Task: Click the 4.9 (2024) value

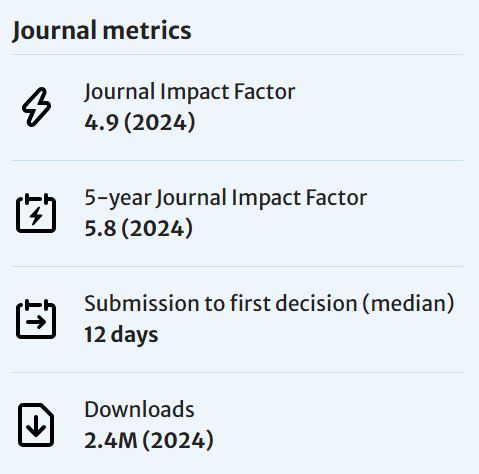Action: [x=140, y=123]
